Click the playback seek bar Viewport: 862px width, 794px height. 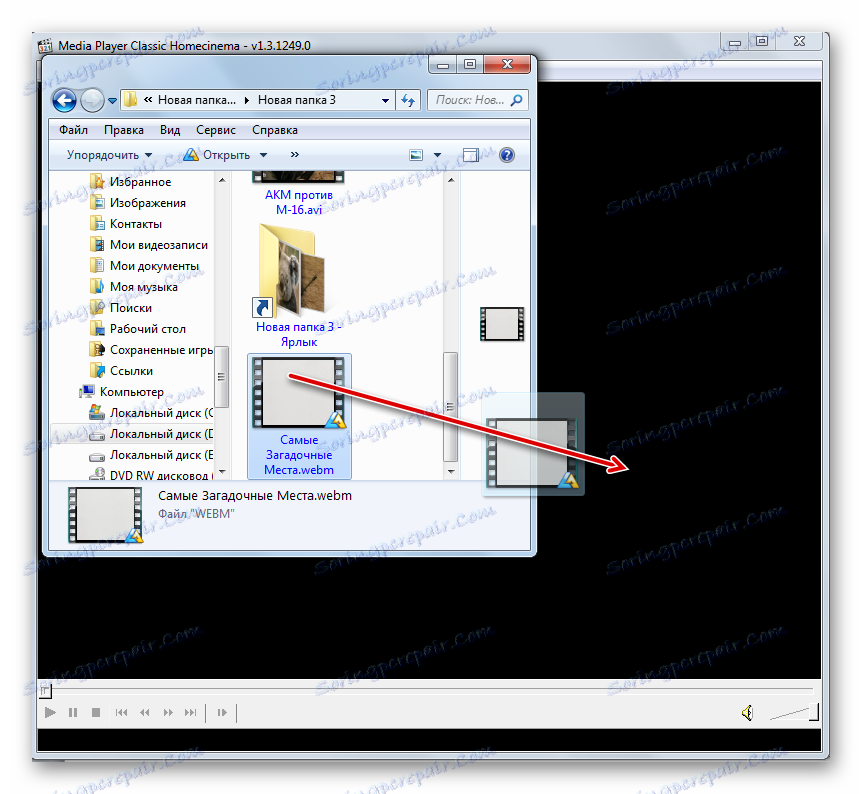pyautogui.click(x=429, y=690)
